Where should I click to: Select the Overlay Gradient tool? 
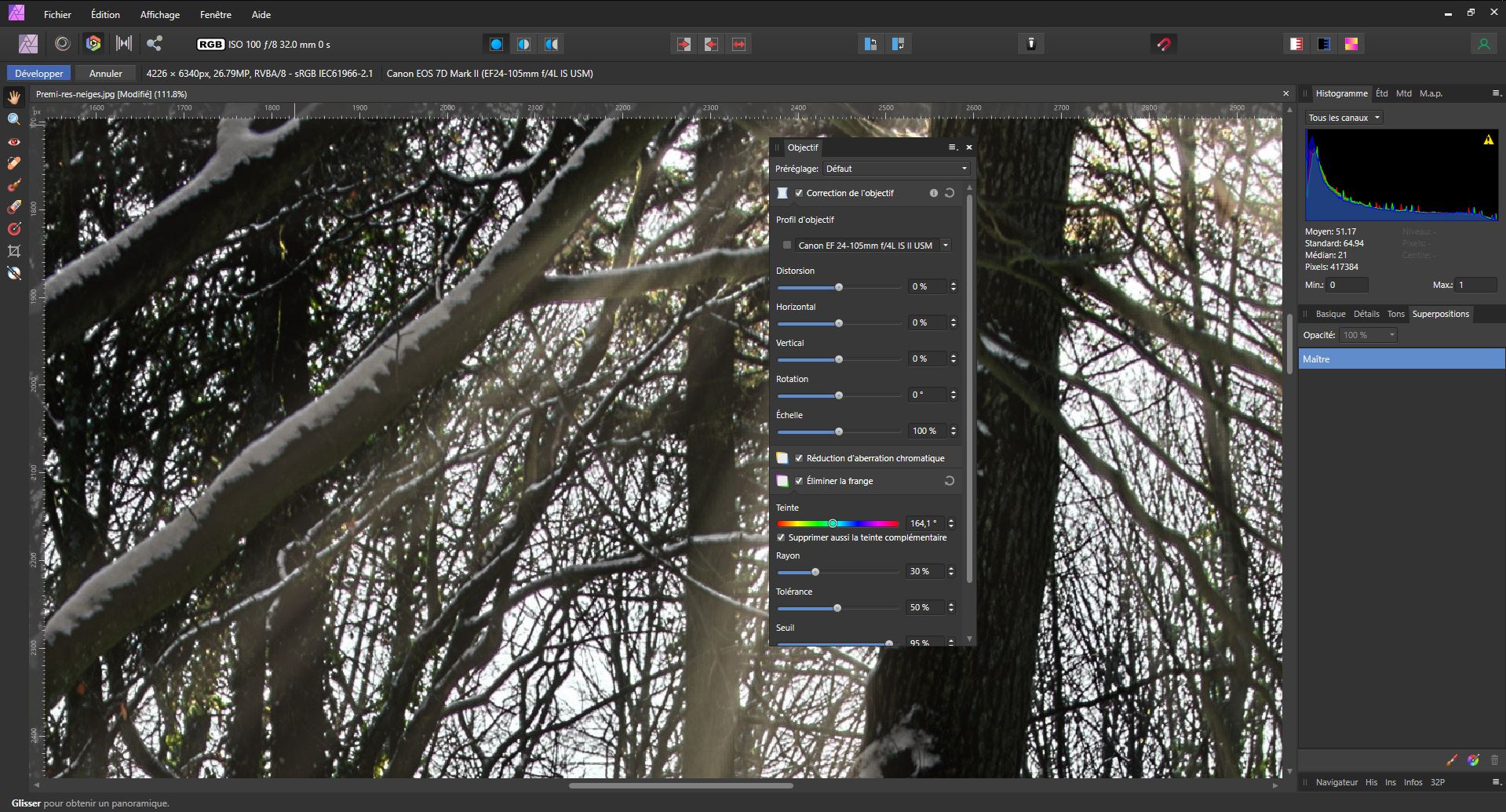pos(14,229)
